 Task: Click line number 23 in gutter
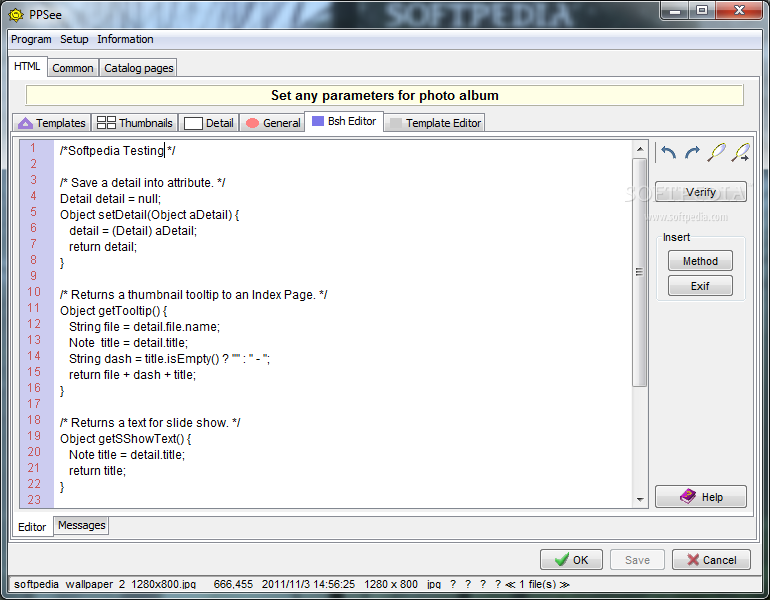click(34, 500)
